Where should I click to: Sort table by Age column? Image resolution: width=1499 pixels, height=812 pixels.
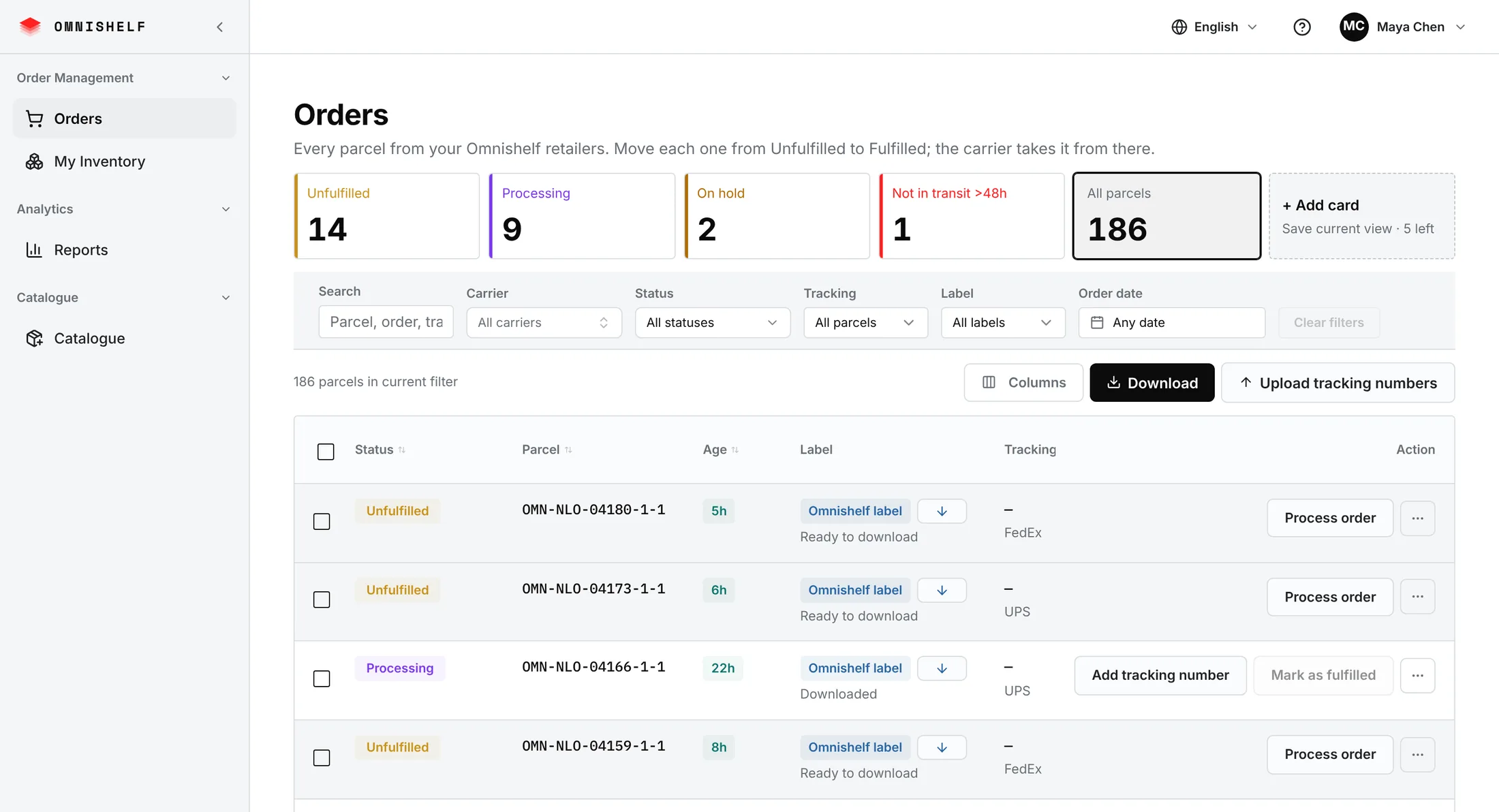[720, 450]
